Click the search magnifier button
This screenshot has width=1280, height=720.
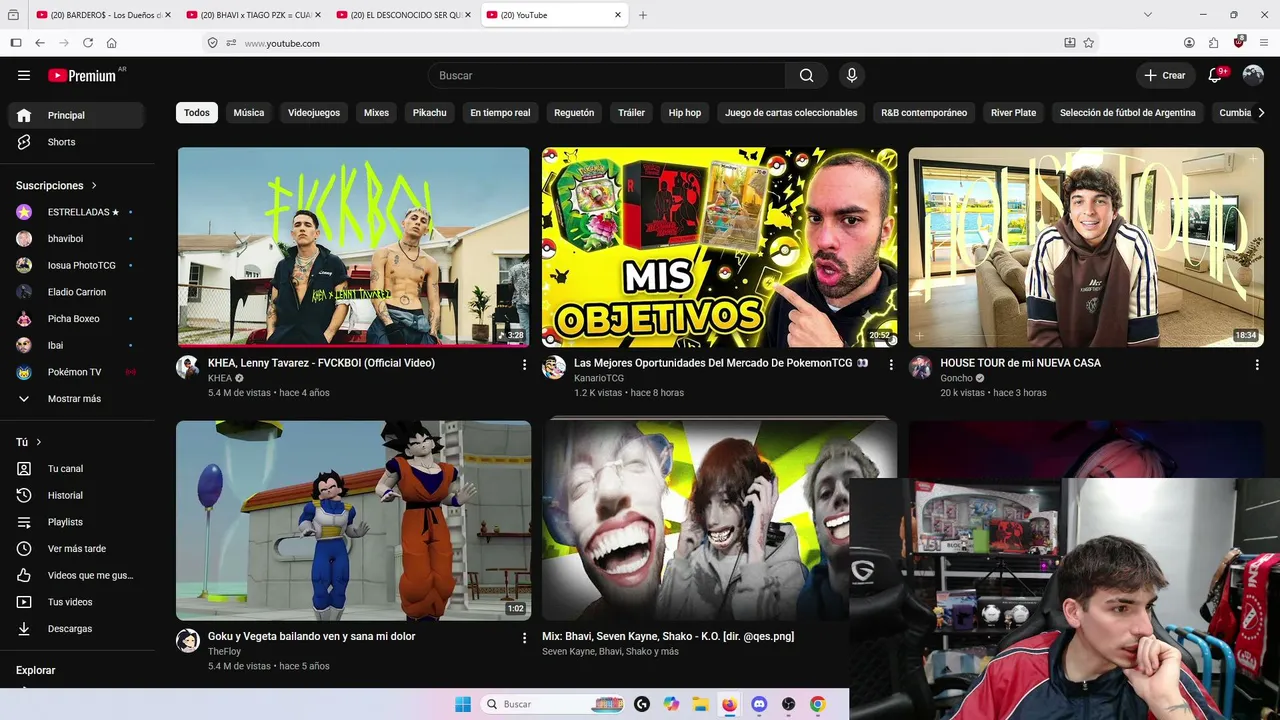806,75
